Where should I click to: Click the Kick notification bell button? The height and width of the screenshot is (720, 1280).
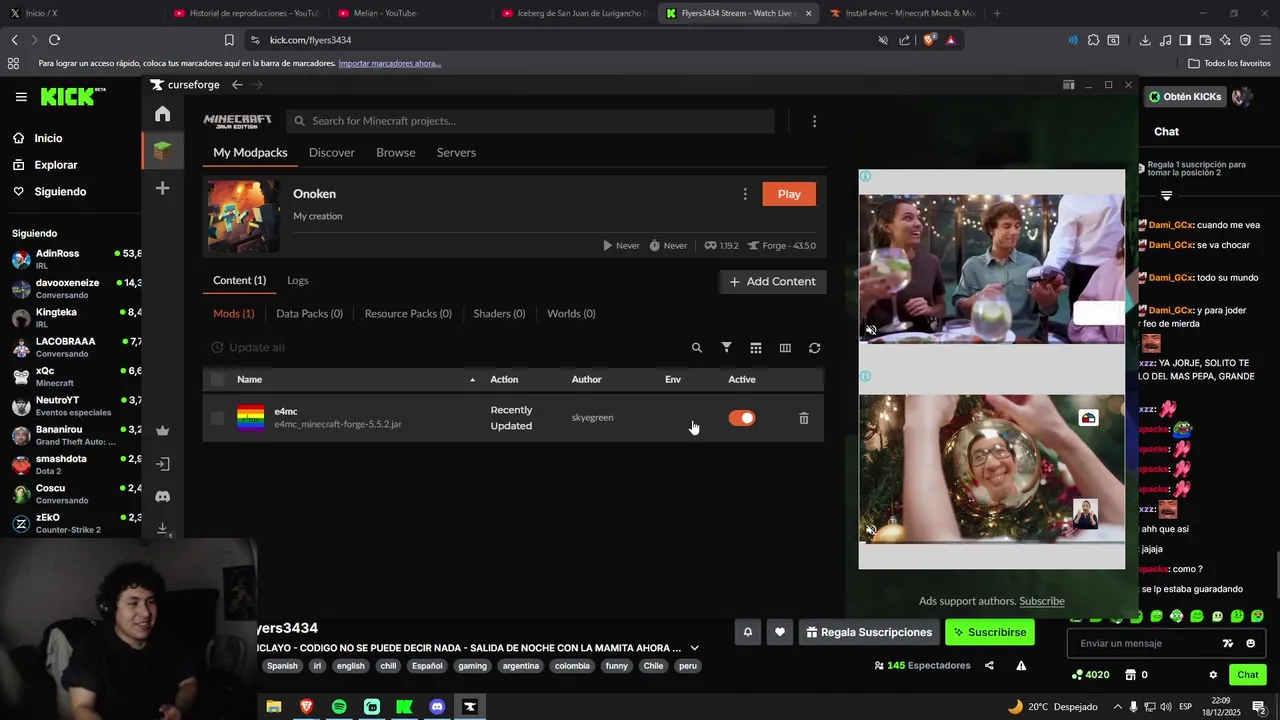click(747, 632)
